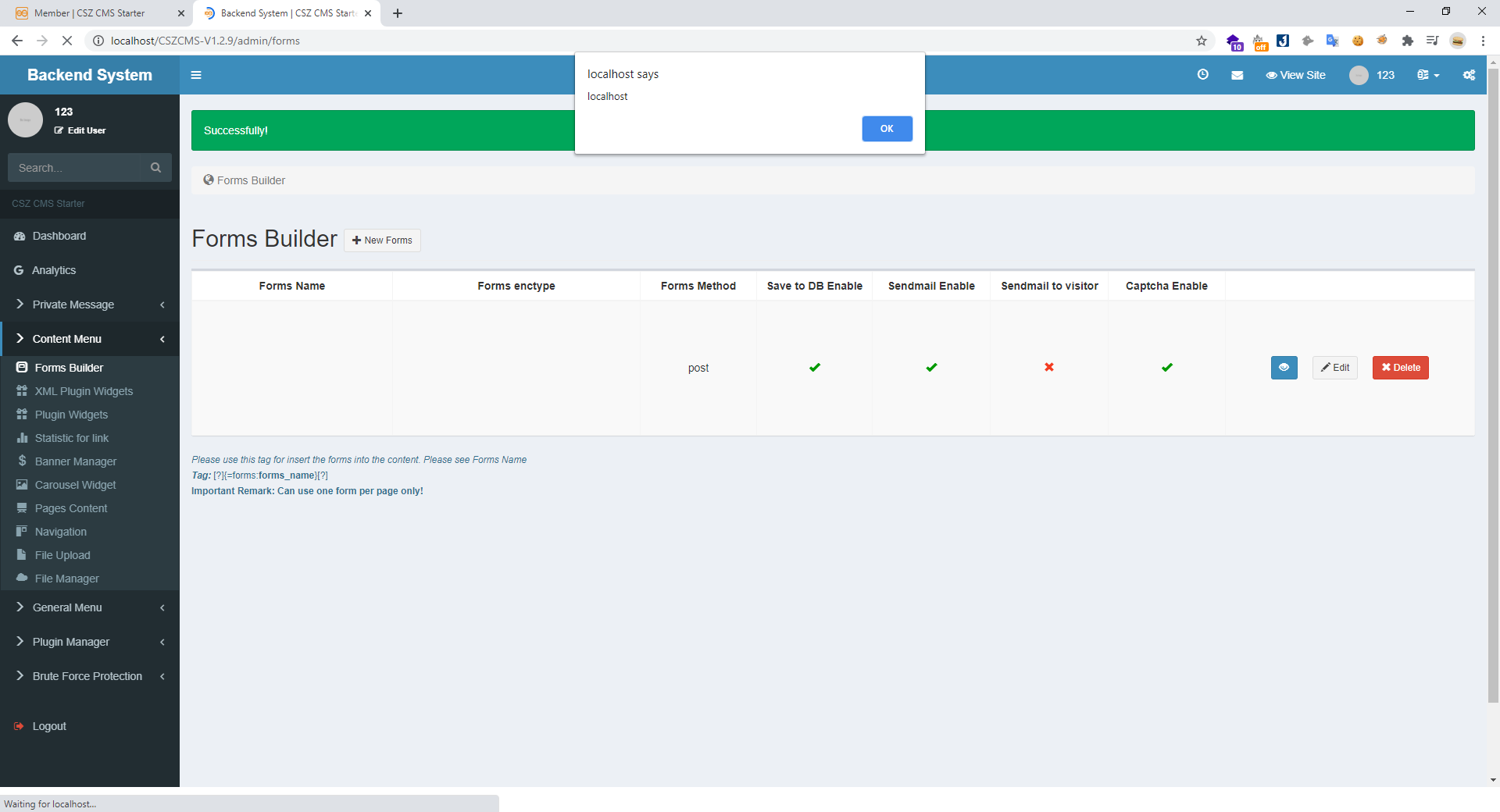Image resolution: width=1500 pixels, height=812 pixels.
Task: Open Chrome's three-dot menu
Action: click(x=1483, y=41)
